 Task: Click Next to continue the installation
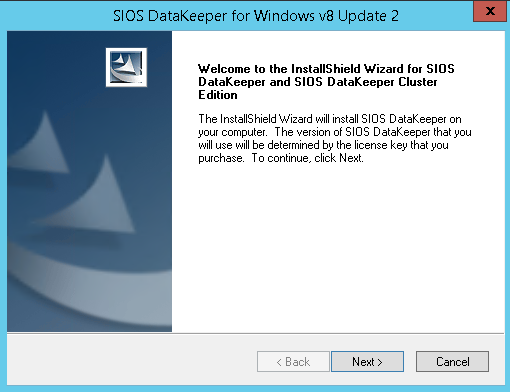click(367, 361)
